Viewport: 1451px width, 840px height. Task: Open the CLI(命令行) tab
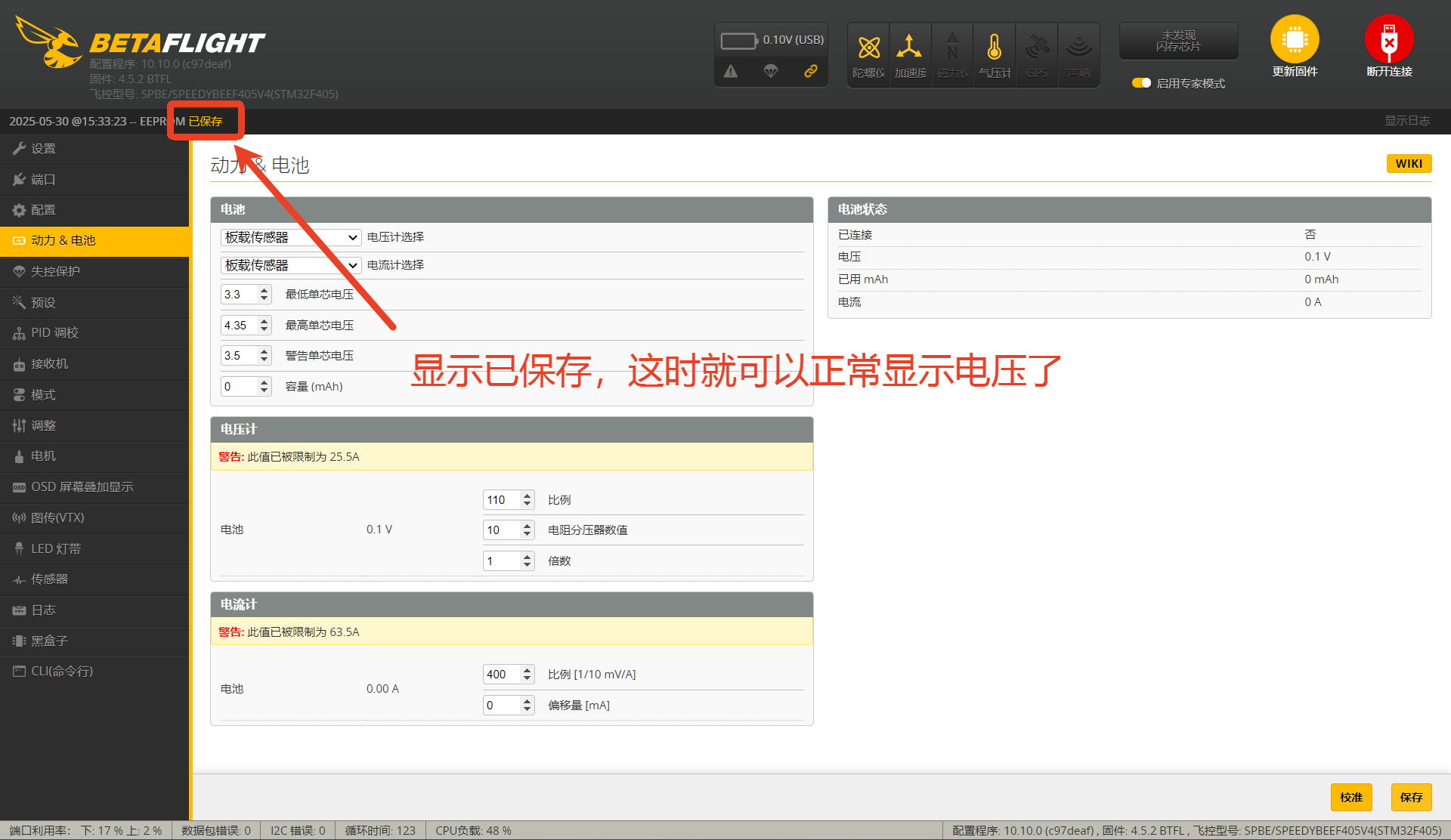point(94,671)
